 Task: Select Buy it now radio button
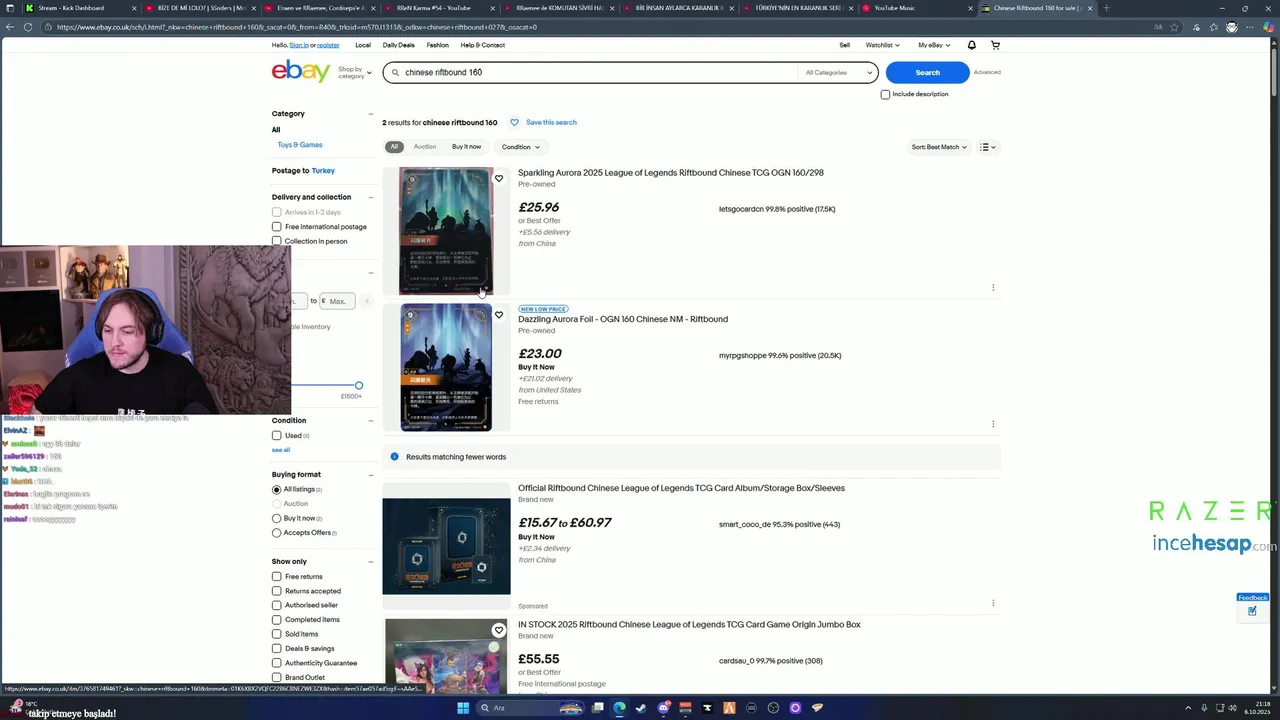(x=277, y=518)
